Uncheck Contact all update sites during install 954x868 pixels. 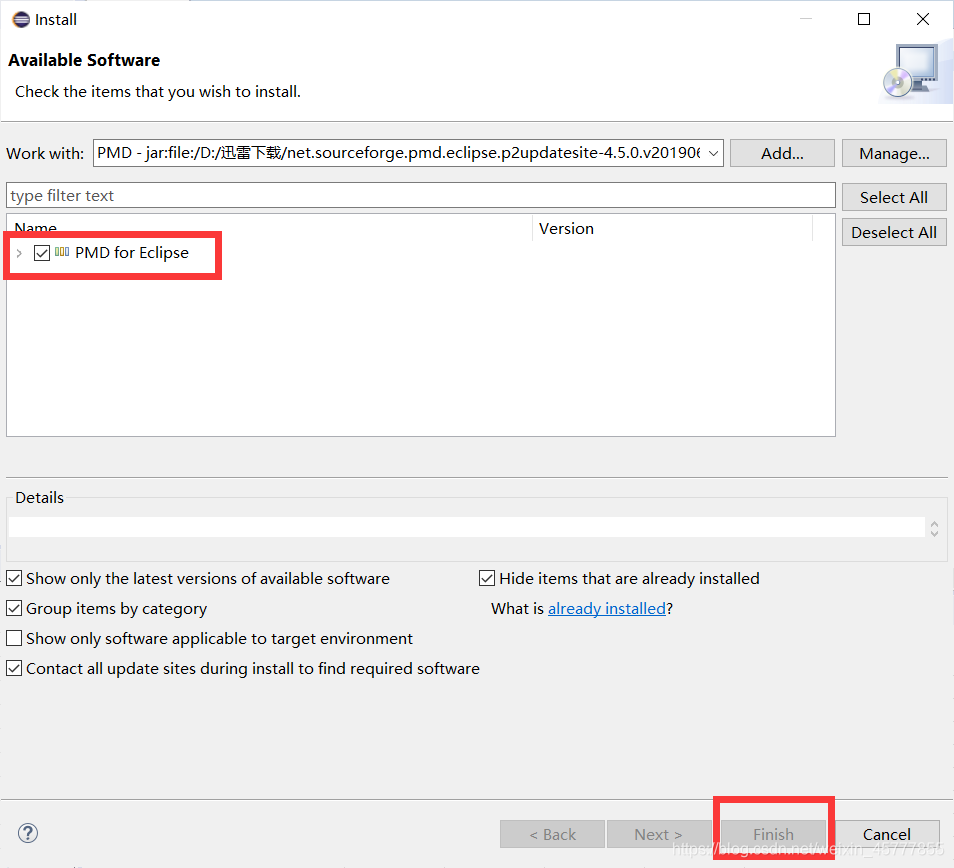pos(14,668)
